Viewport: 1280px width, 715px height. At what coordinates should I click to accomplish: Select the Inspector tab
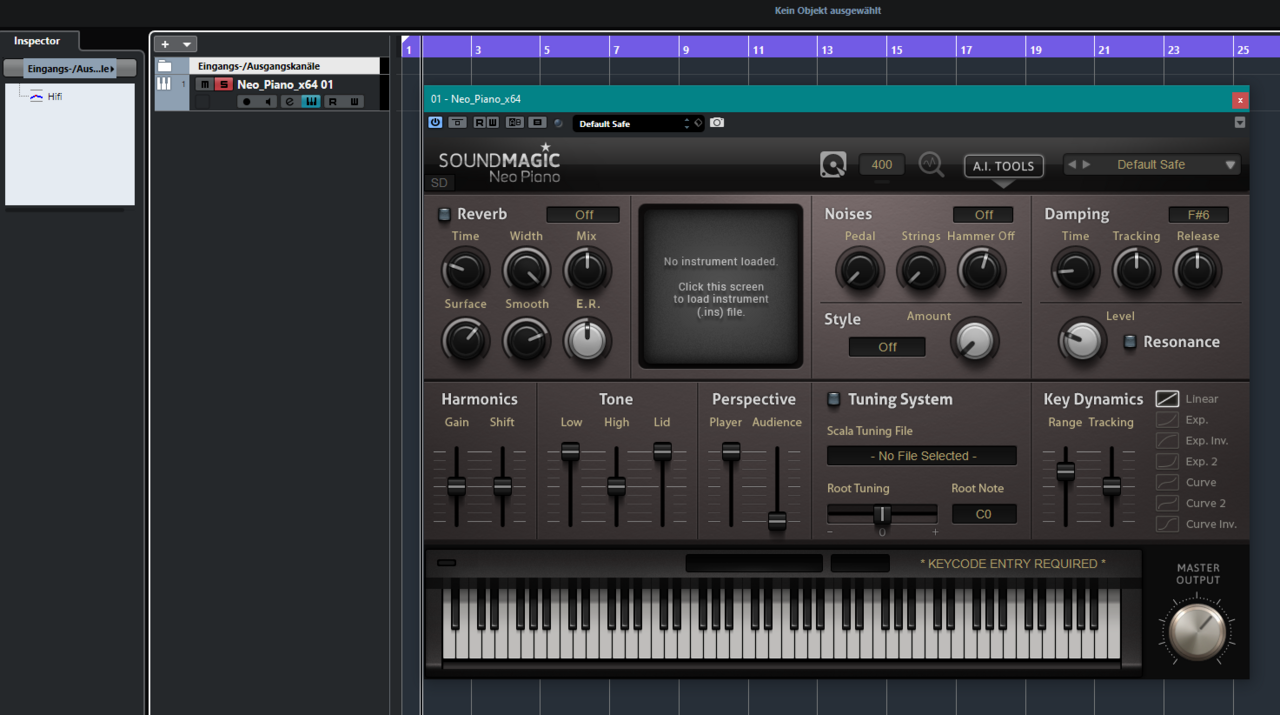click(x=37, y=41)
